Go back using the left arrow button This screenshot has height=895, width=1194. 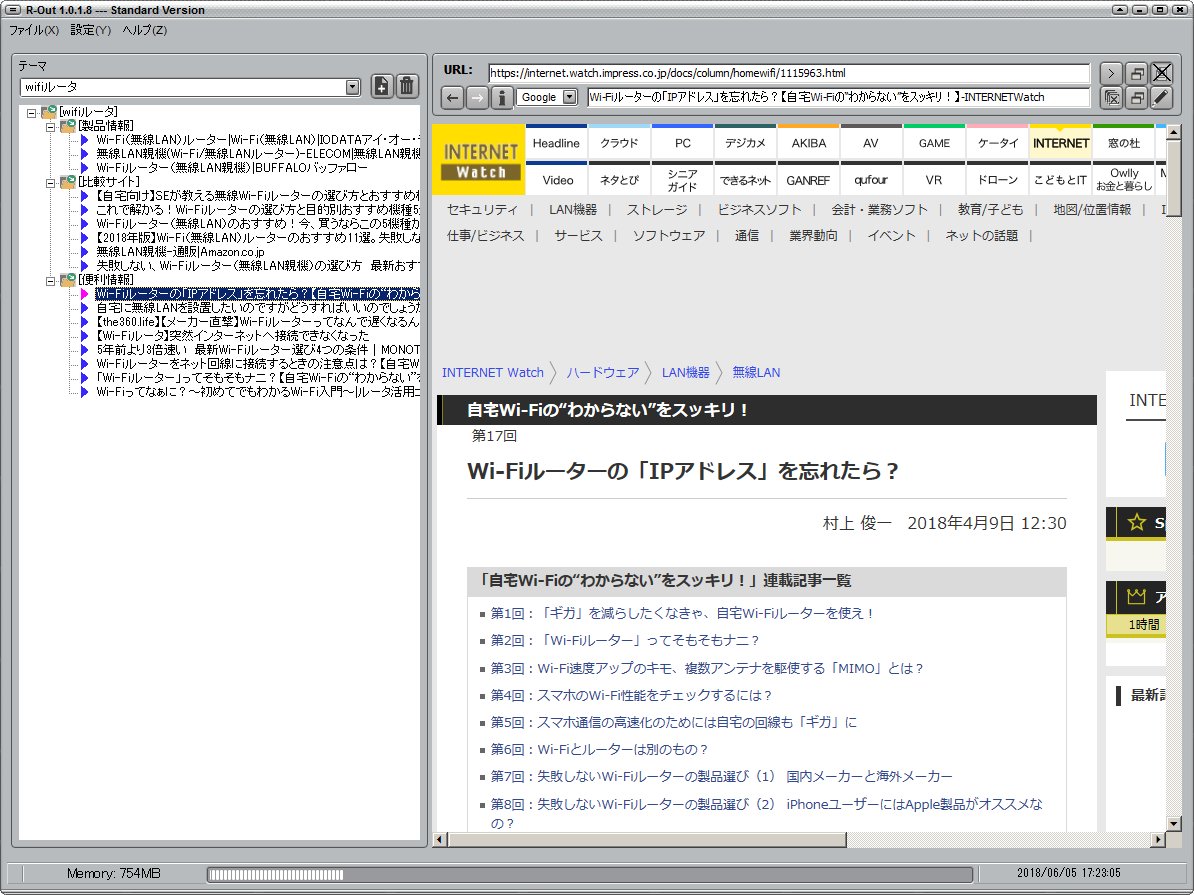coord(452,97)
